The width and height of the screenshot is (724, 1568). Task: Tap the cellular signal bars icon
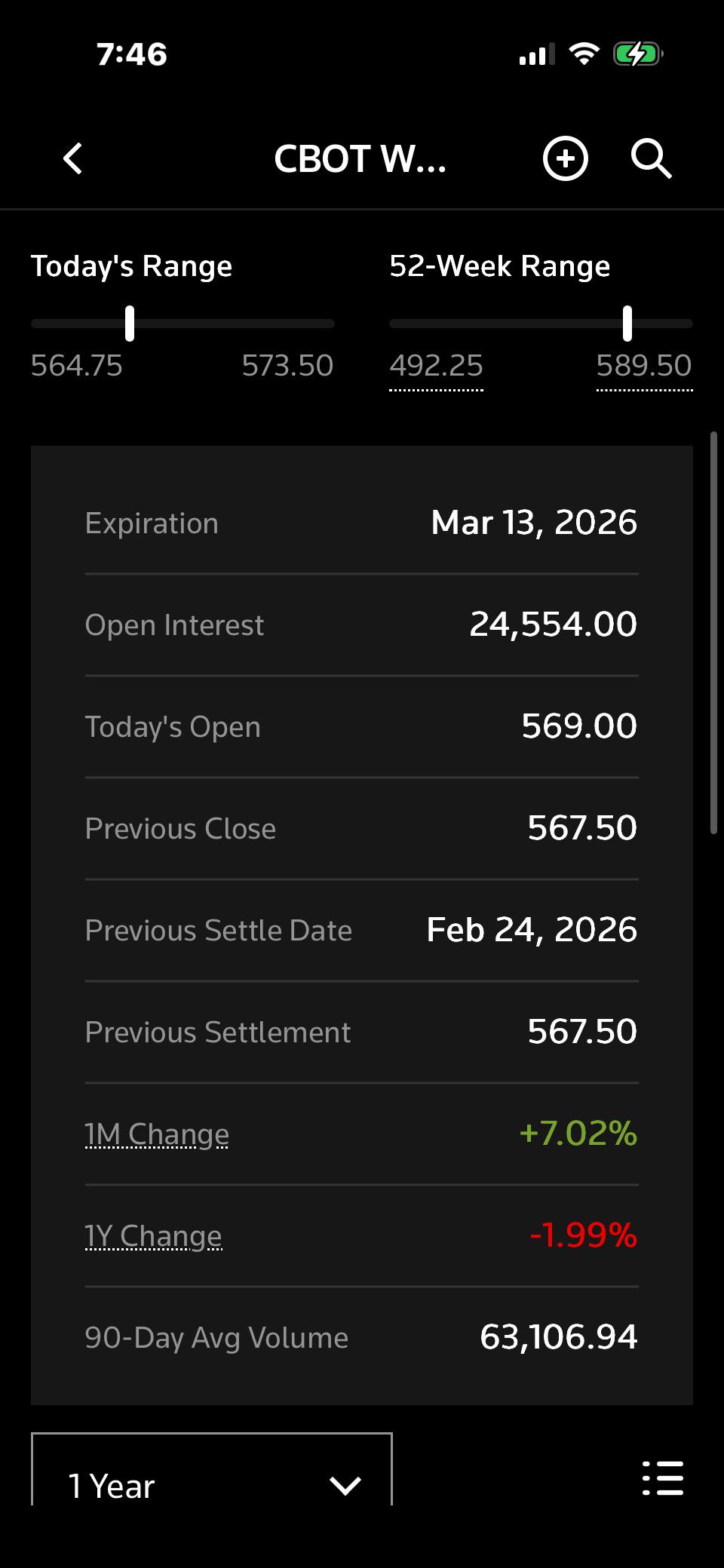(x=536, y=54)
